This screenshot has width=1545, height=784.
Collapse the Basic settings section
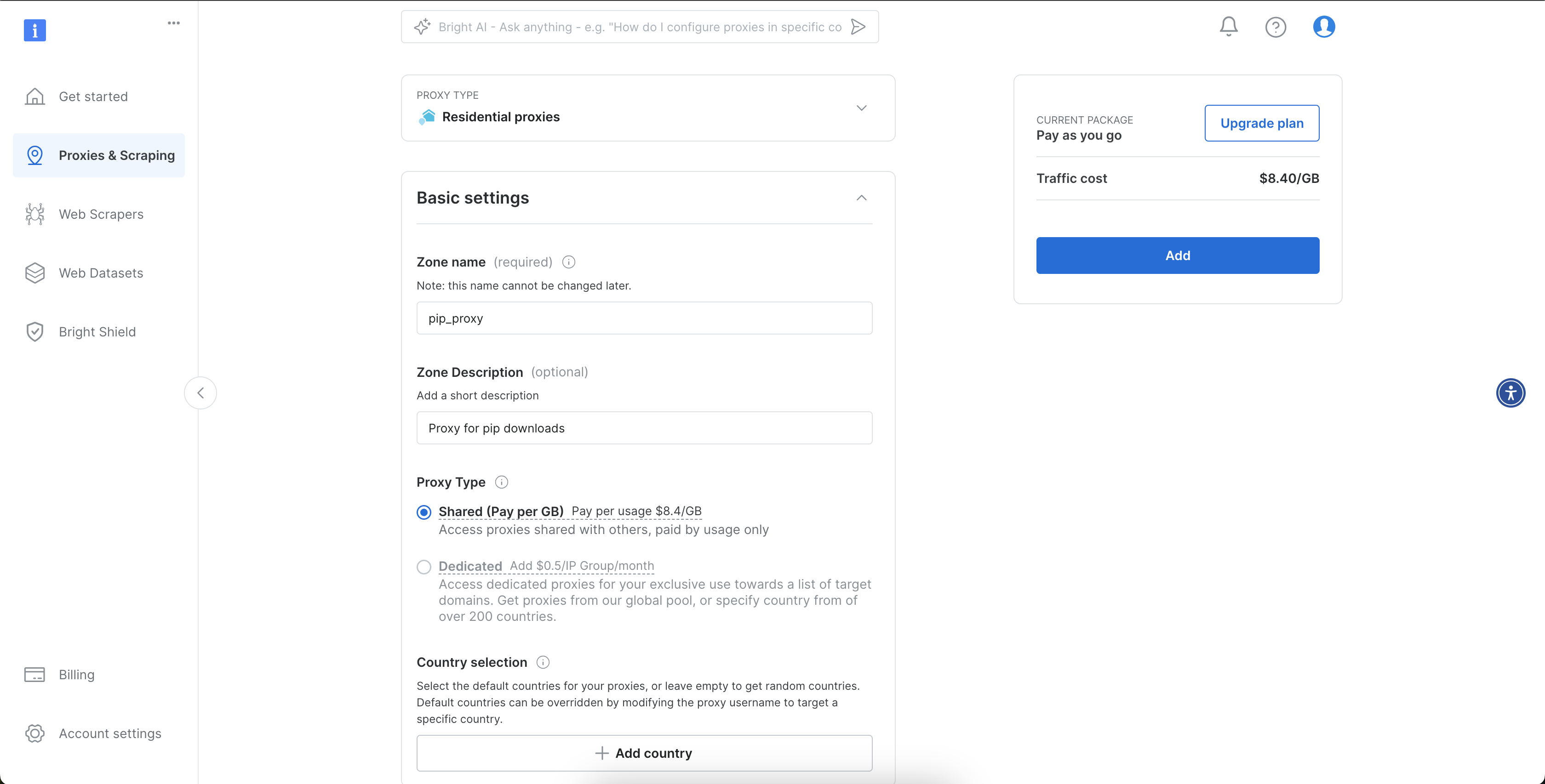(x=861, y=198)
